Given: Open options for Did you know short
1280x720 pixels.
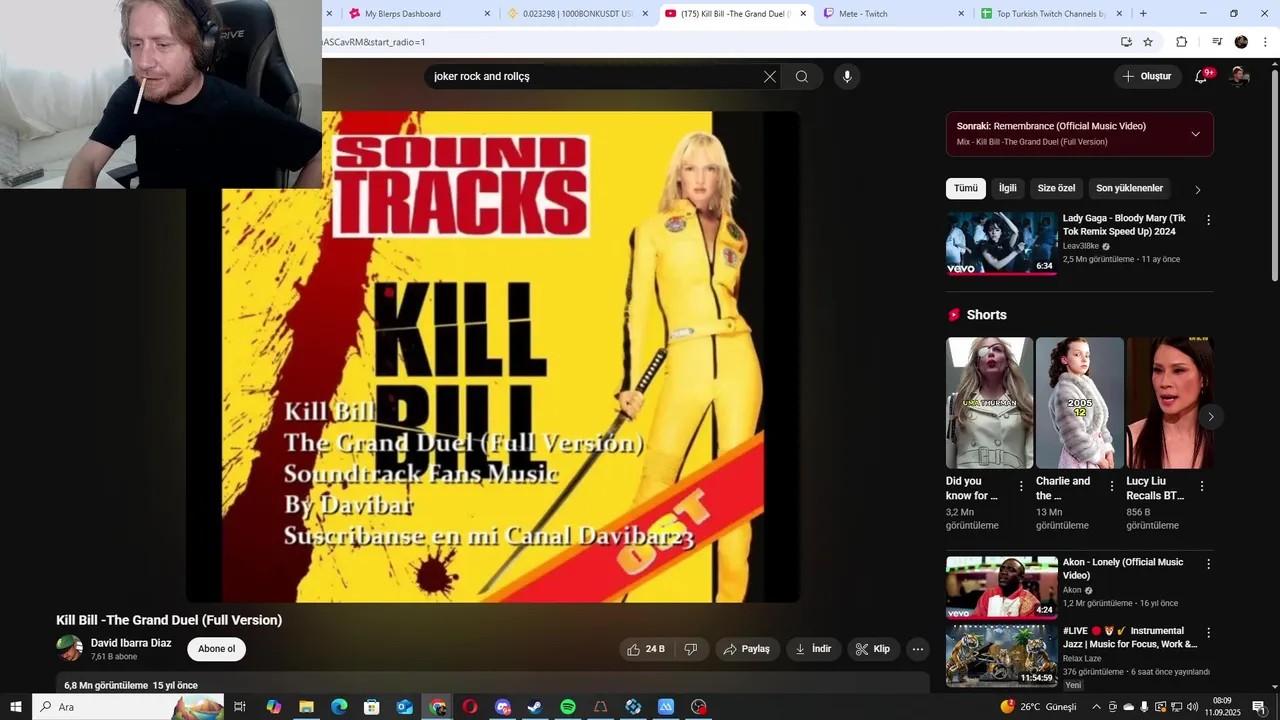Looking at the screenshot, I should click(x=1021, y=486).
